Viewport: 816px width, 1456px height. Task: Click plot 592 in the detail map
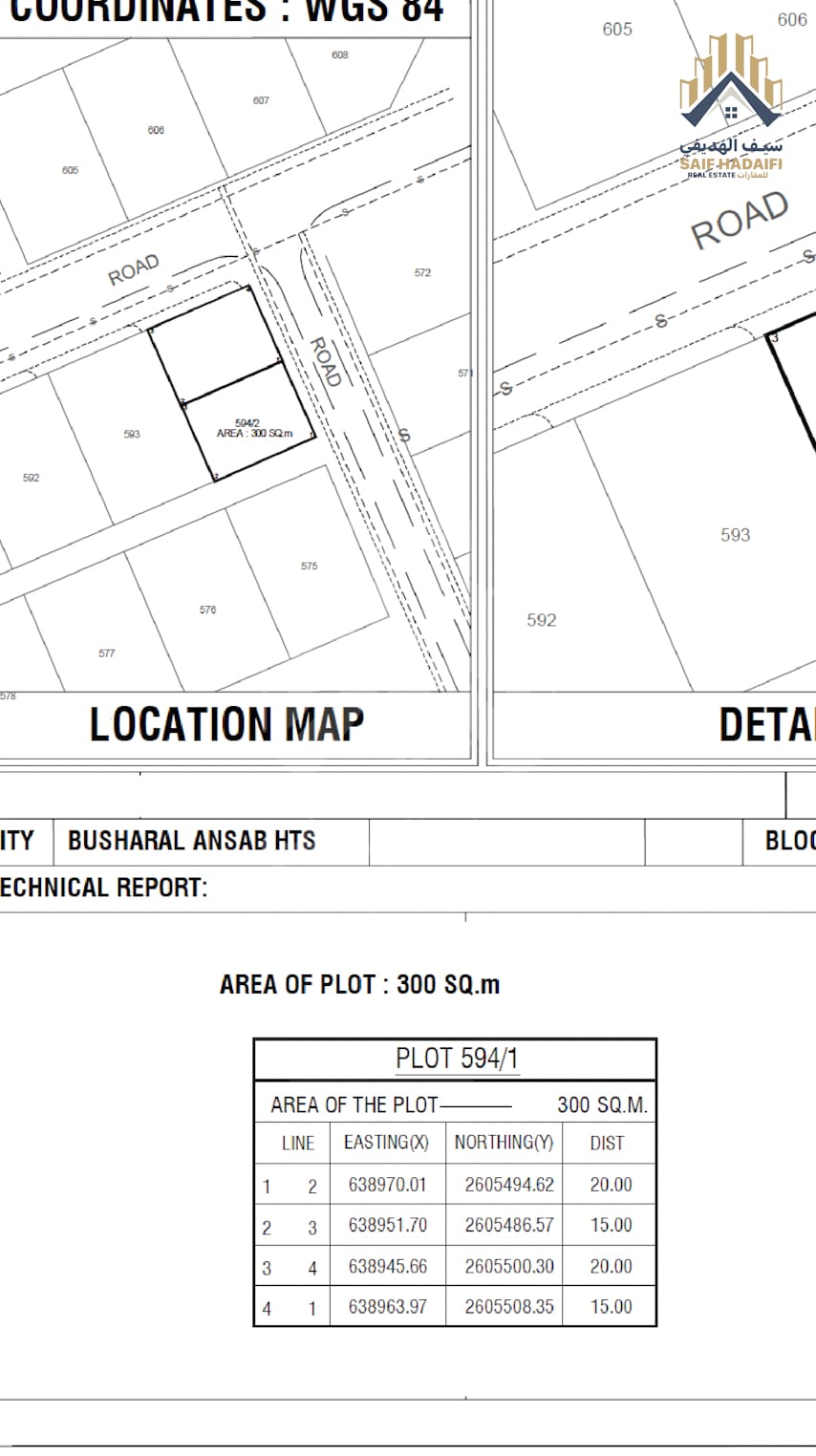541,620
